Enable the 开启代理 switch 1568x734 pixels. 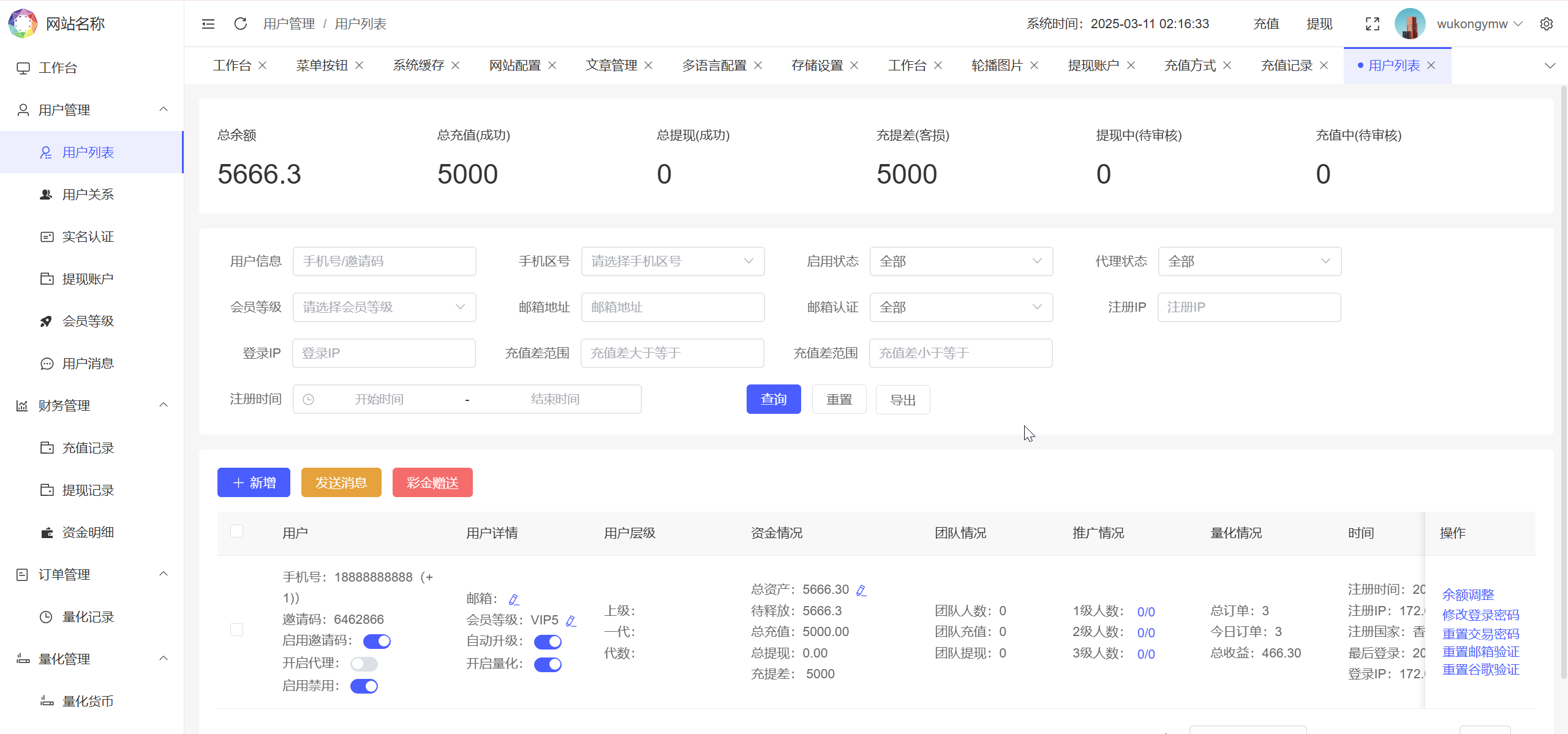tap(364, 664)
